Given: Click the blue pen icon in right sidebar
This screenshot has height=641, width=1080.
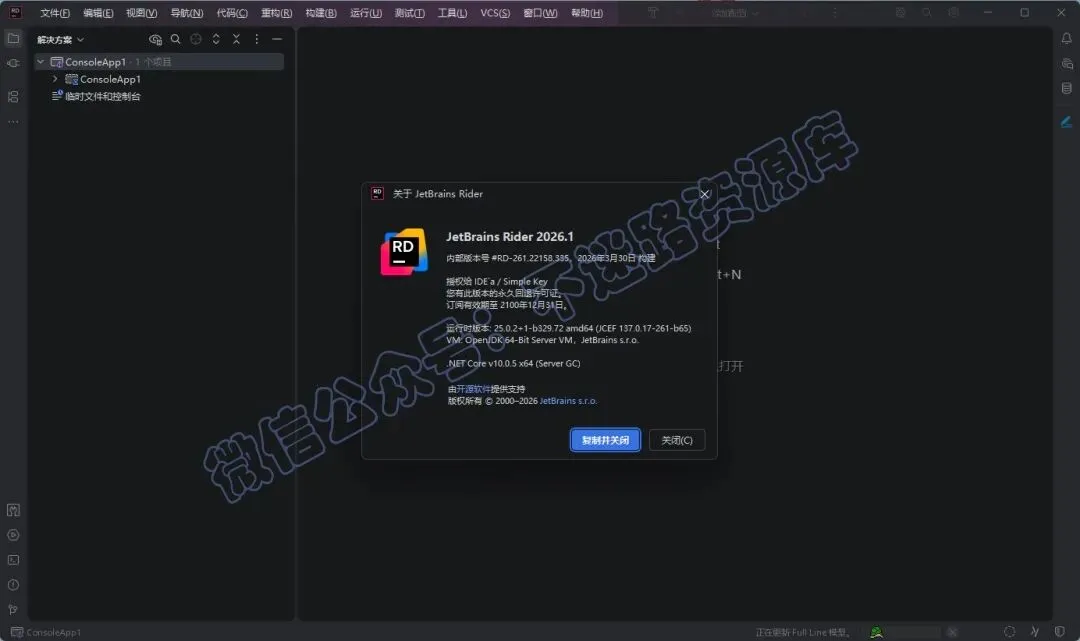Looking at the screenshot, I should 1066,122.
